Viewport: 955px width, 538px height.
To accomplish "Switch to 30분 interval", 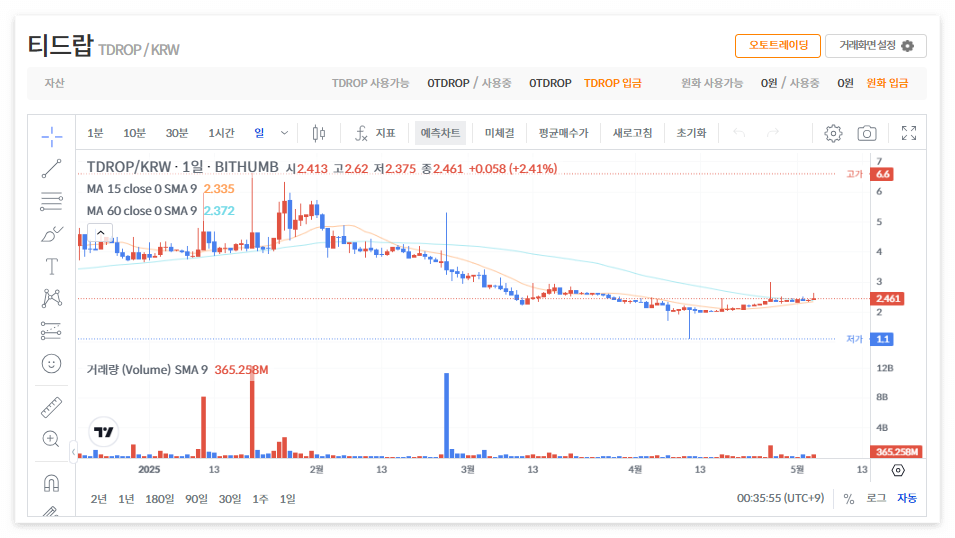I will click(x=177, y=133).
